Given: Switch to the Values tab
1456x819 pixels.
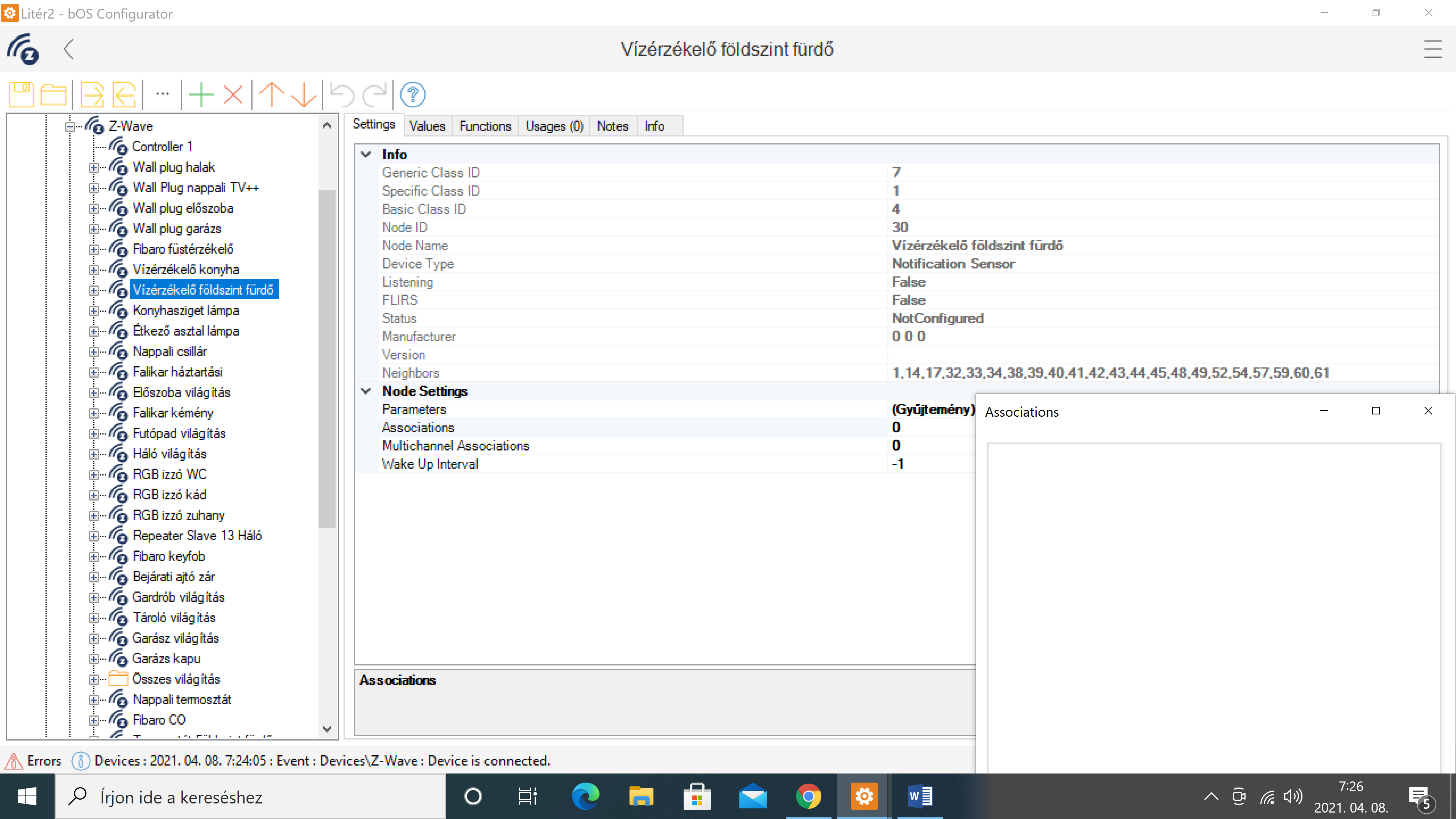Looking at the screenshot, I should pyautogui.click(x=427, y=126).
